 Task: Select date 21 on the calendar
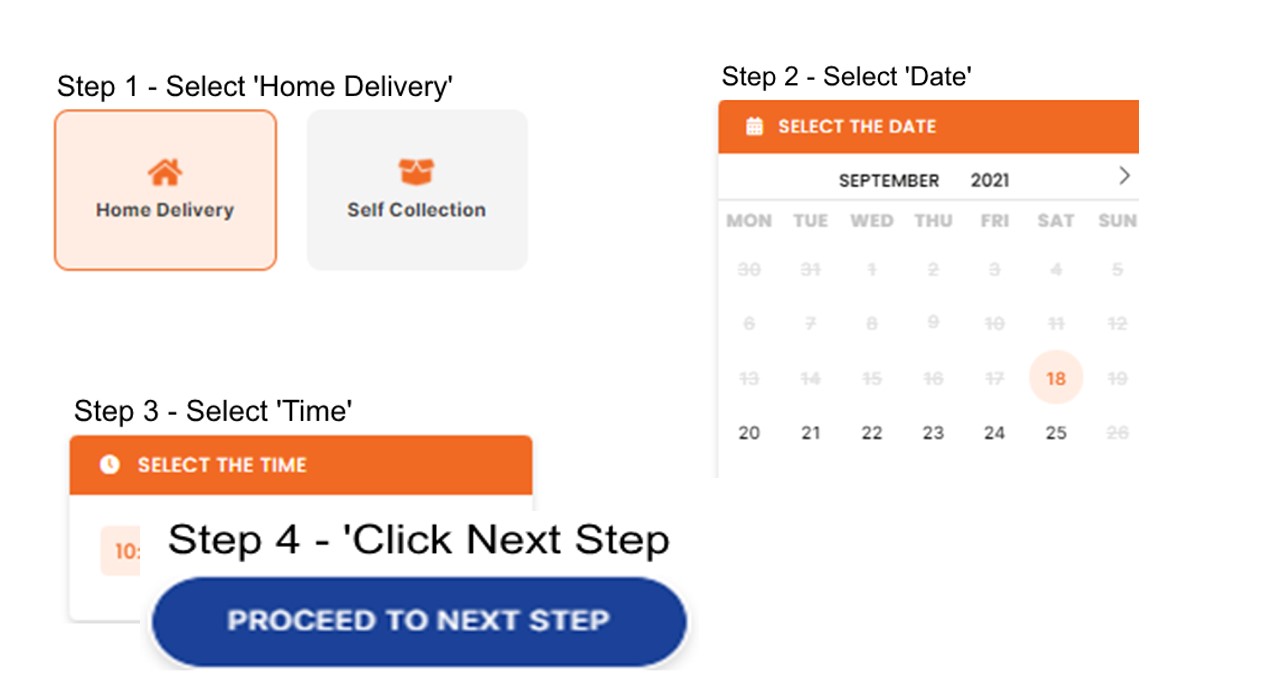click(811, 433)
